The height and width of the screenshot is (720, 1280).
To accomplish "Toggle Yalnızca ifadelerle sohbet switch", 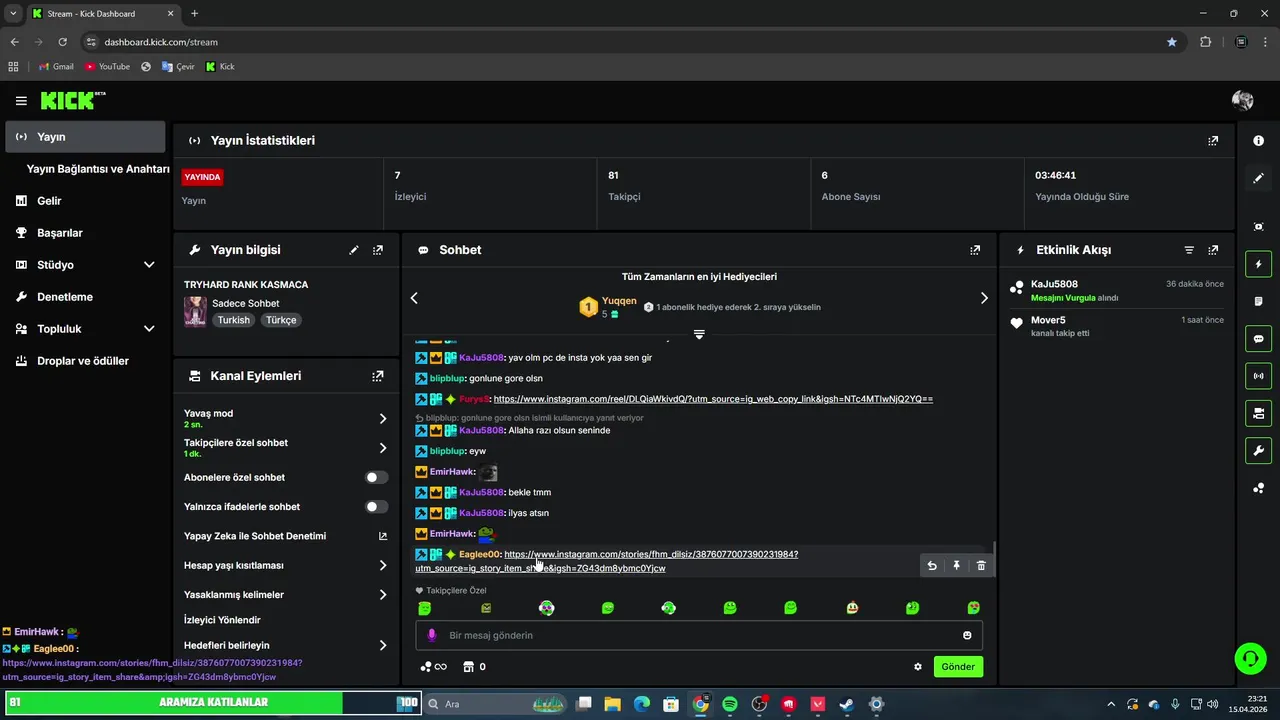I will click(376, 507).
